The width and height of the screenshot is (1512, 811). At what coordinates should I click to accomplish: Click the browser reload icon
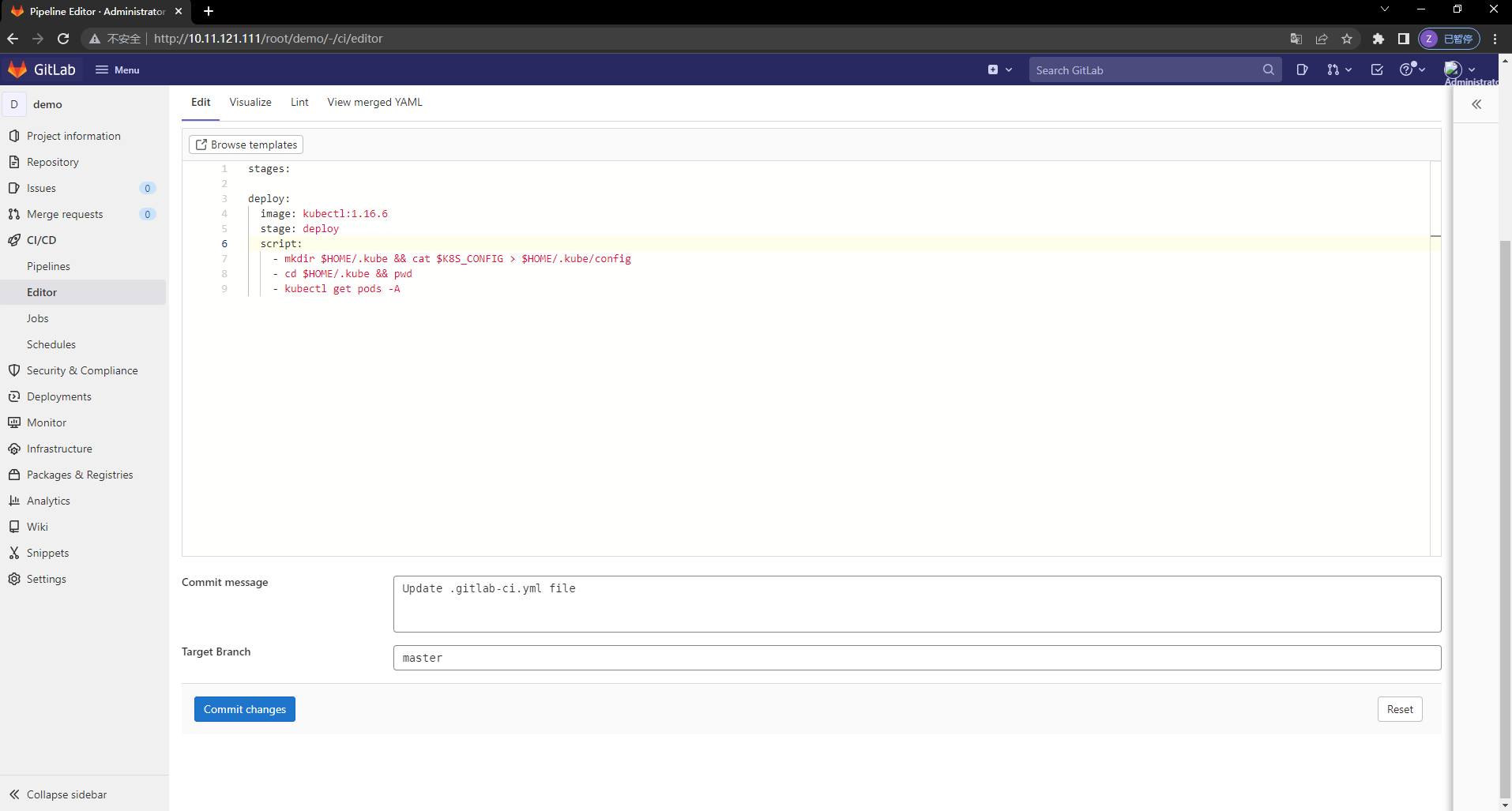tap(63, 39)
